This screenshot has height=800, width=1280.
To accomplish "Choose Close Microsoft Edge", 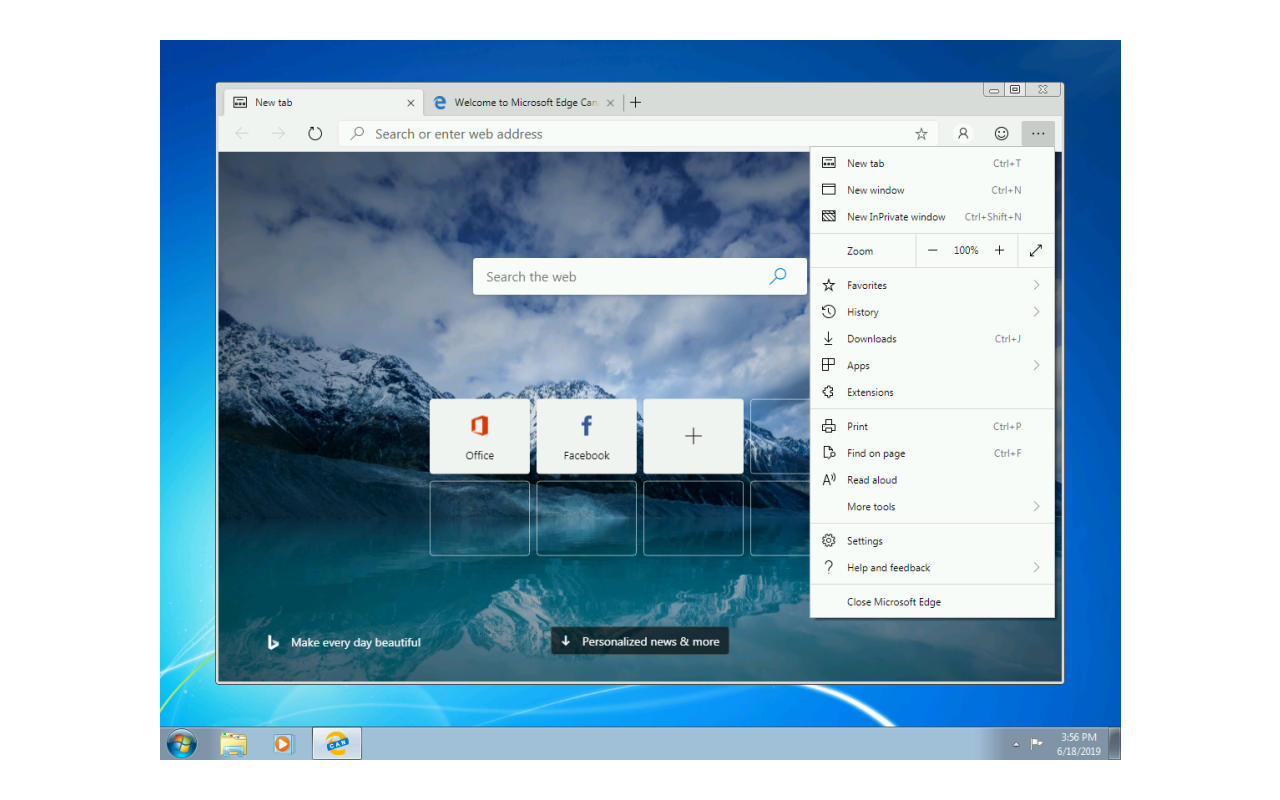I will click(x=932, y=602).
